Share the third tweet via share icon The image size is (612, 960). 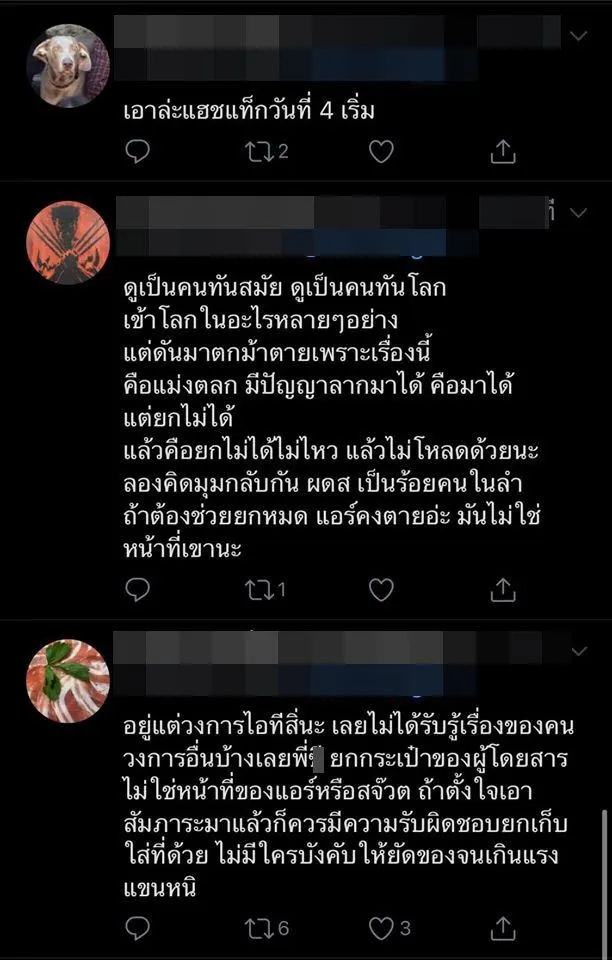503,928
